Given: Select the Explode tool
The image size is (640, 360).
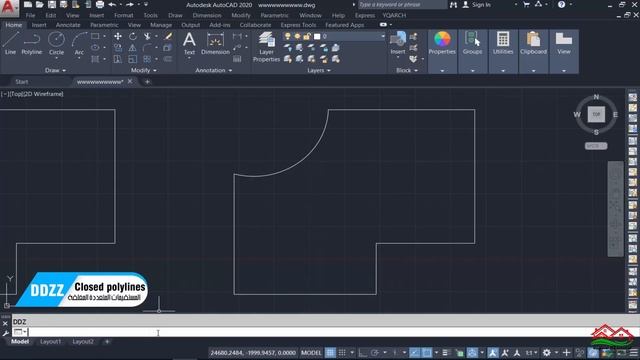Looking at the screenshot, I should pos(167,48).
